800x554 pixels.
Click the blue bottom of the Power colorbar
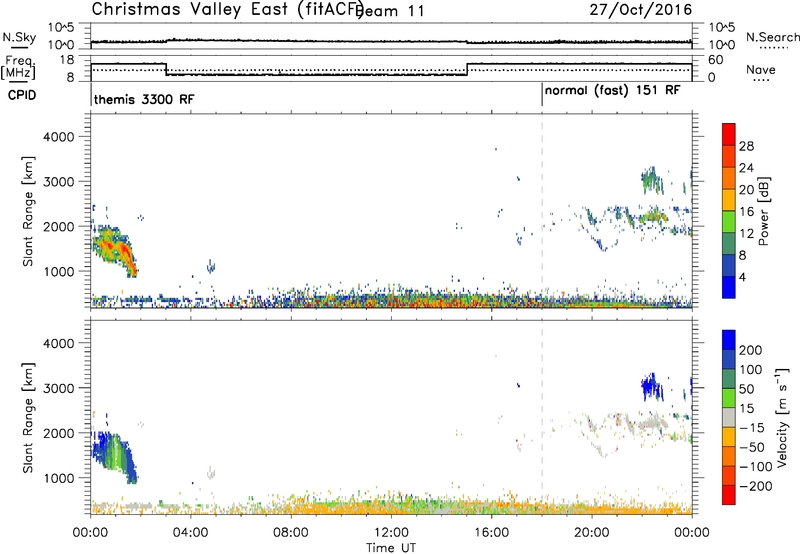click(729, 287)
